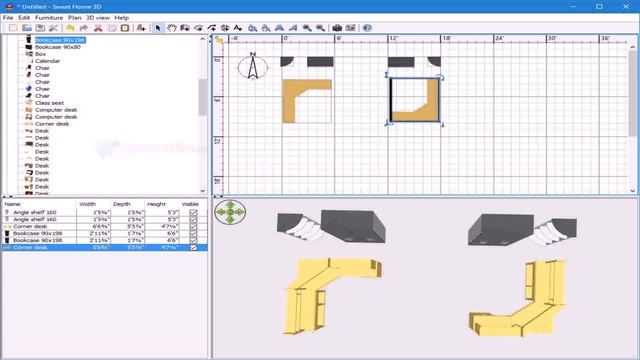
Task: Open the Plan menu
Action: click(x=75, y=18)
